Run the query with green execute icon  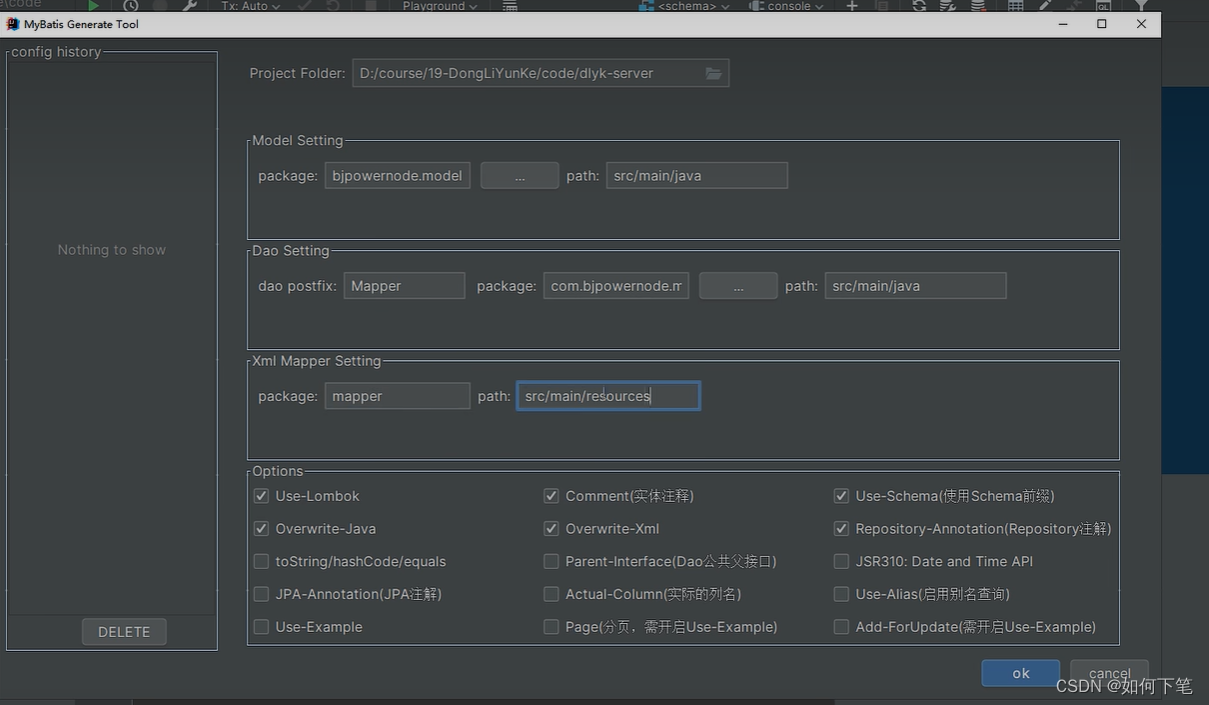tap(94, 6)
